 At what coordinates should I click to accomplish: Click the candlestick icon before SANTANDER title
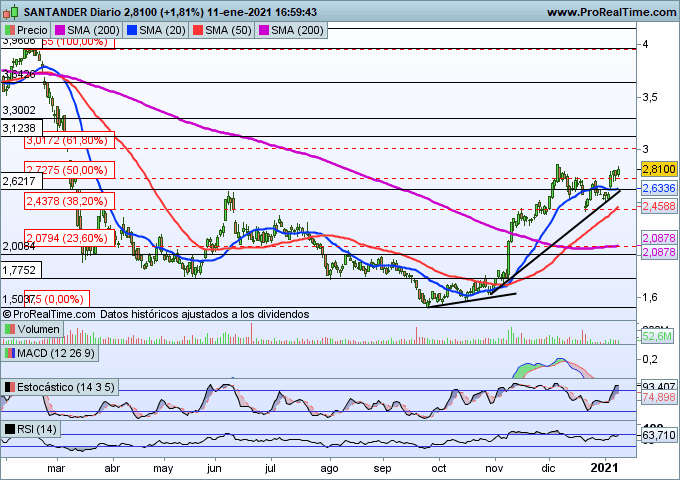tap(10, 12)
